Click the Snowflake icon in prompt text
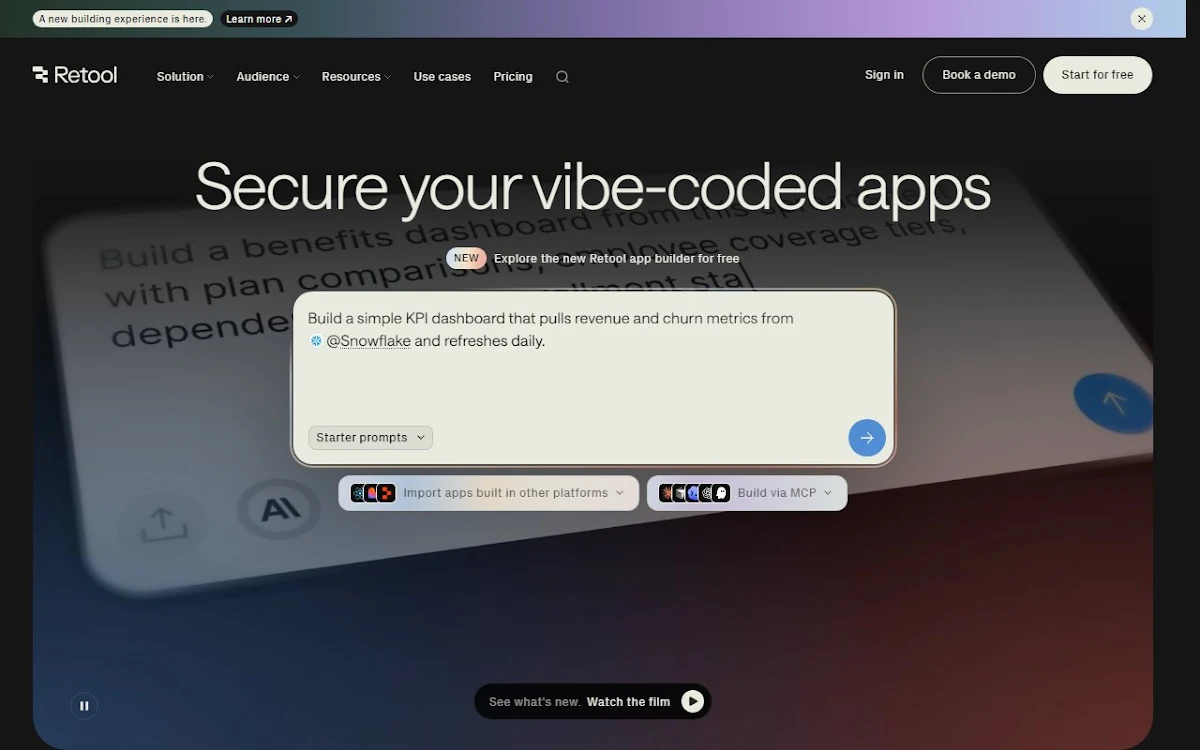The width and height of the screenshot is (1200, 750). pyautogui.click(x=316, y=341)
